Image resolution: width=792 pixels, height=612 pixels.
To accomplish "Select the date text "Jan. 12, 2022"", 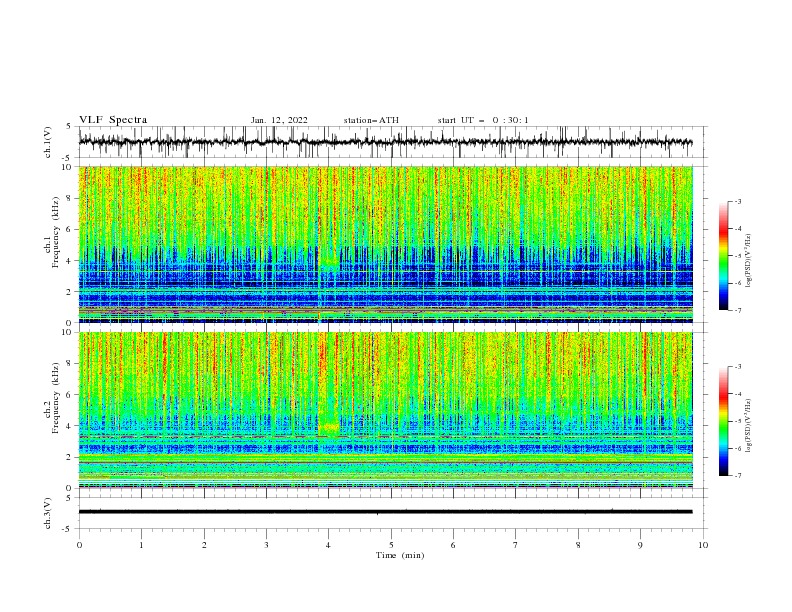I will coord(279,120).
